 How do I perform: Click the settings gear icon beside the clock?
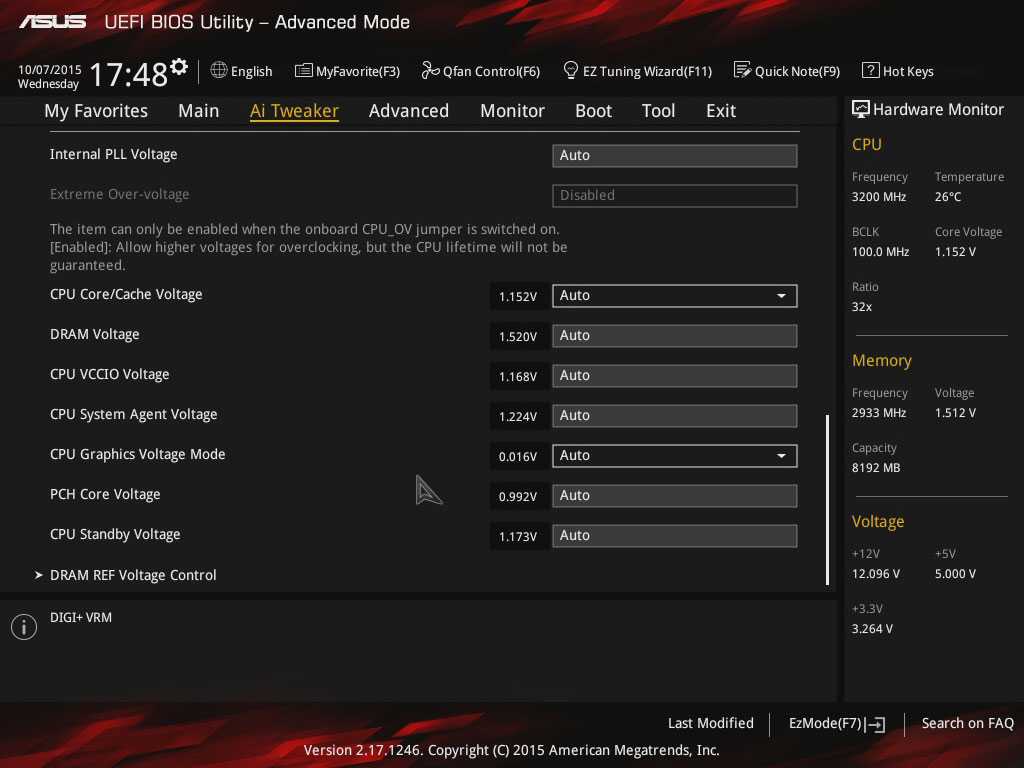click(x=179, y=67)
